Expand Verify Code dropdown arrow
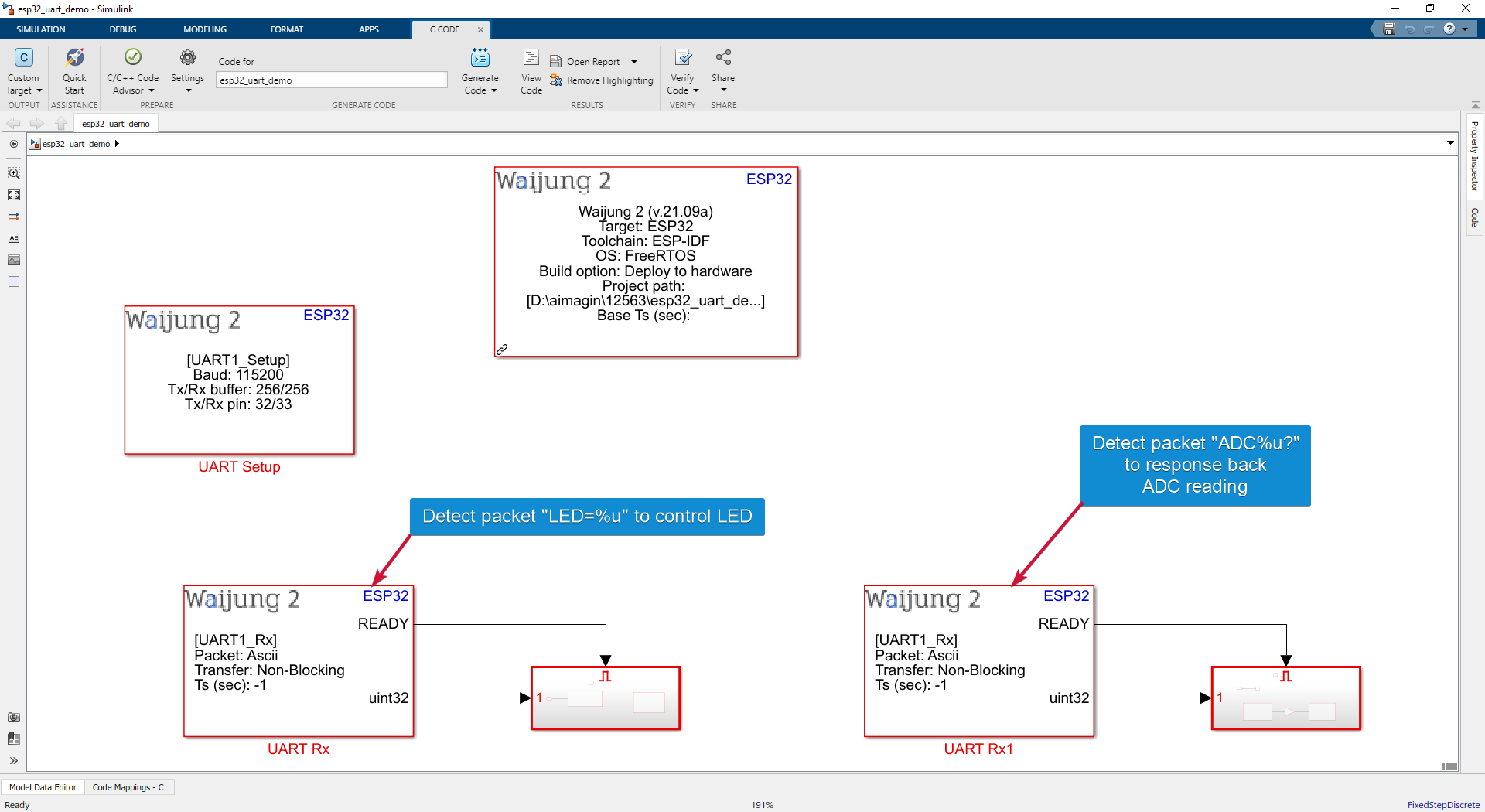1485x812 pixels. pyautogui.click(x=696, y=91)
